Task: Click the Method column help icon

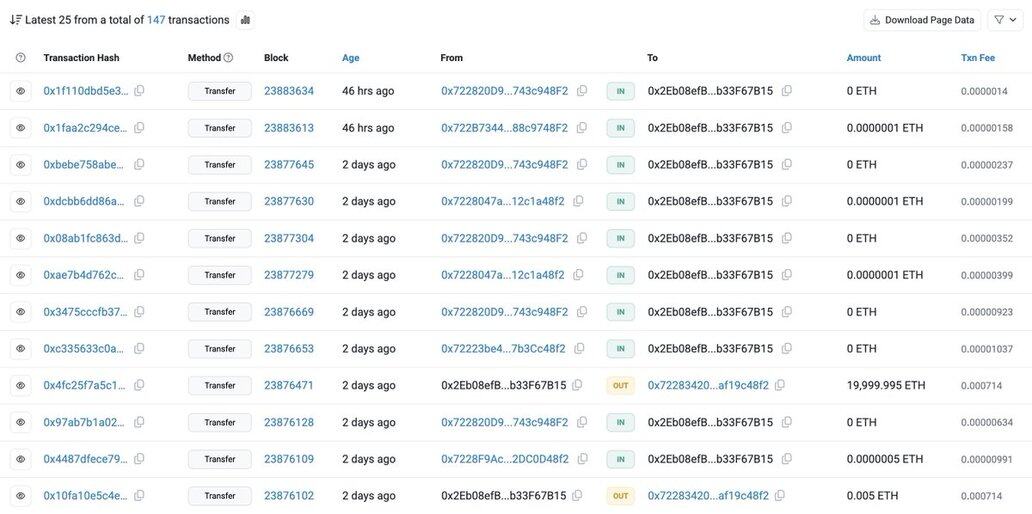Action: click(228, 58)
